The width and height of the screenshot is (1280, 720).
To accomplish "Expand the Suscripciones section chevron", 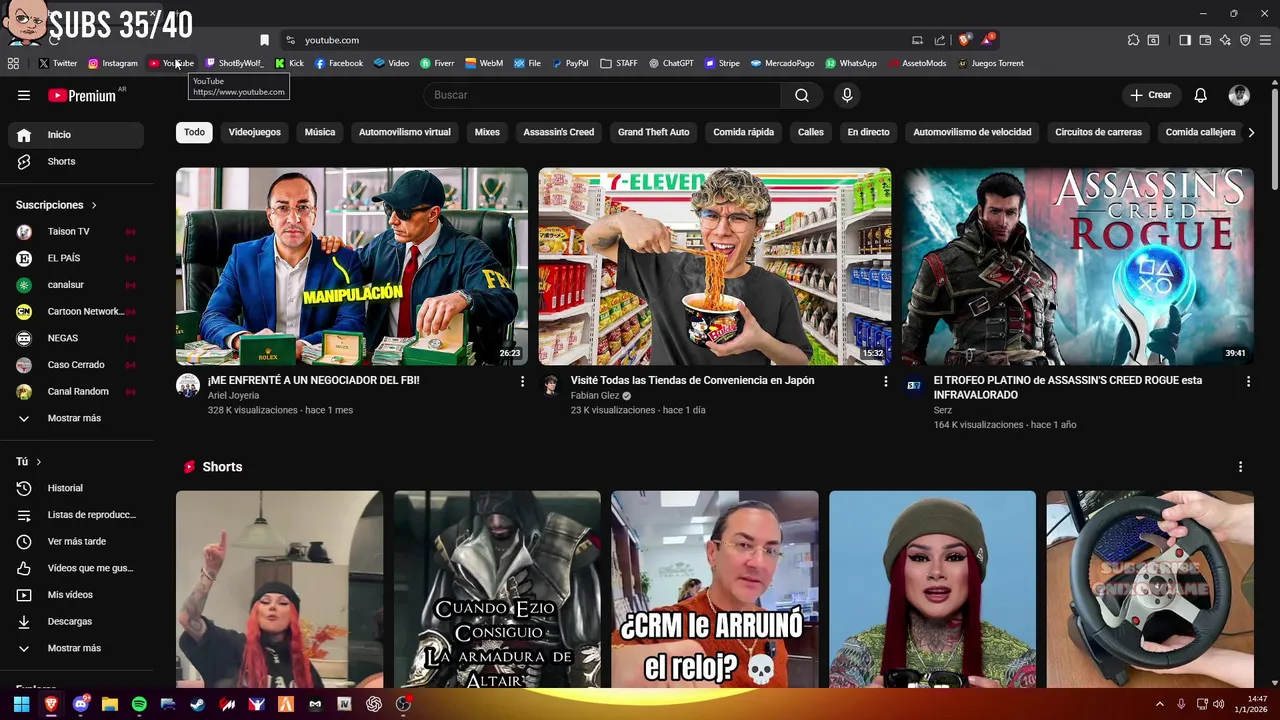I will 94,205.
